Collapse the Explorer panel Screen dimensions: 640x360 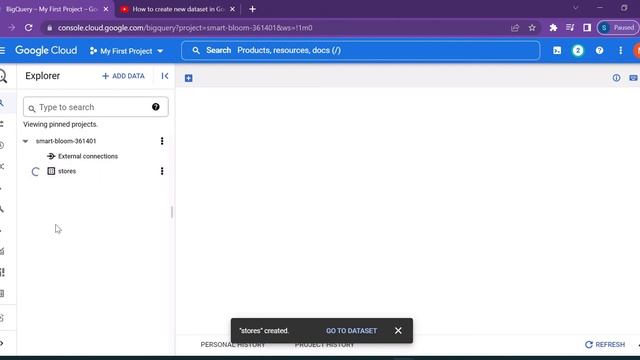click(x=164, y=76)
